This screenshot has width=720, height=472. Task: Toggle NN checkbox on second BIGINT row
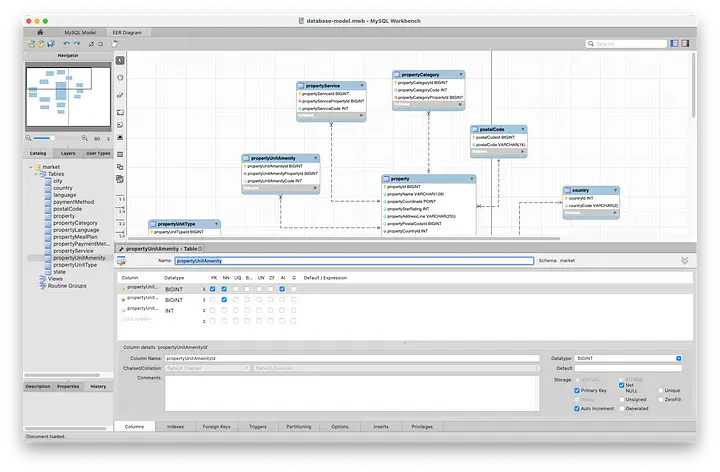(224, 299)
